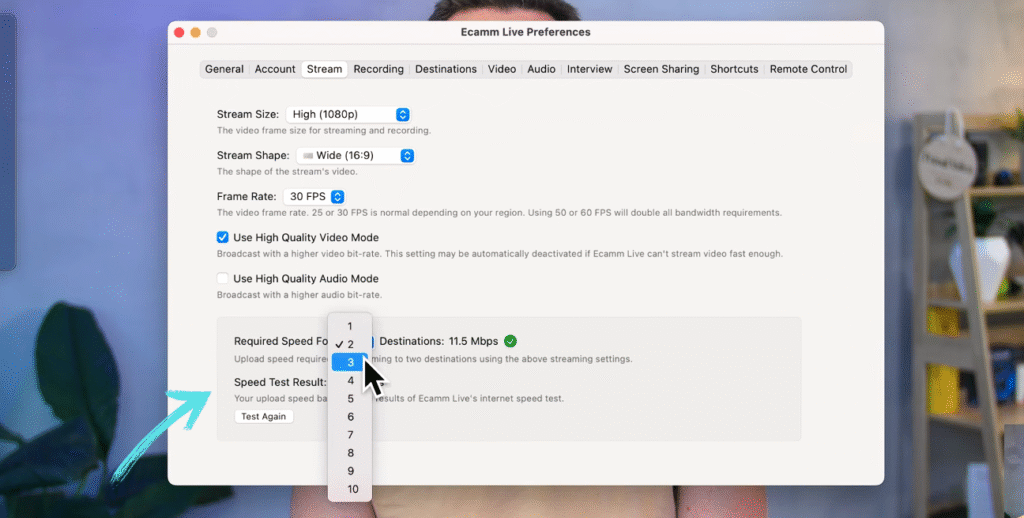
Task: Switch to the Remote Control tab
Action: [808, 69]
